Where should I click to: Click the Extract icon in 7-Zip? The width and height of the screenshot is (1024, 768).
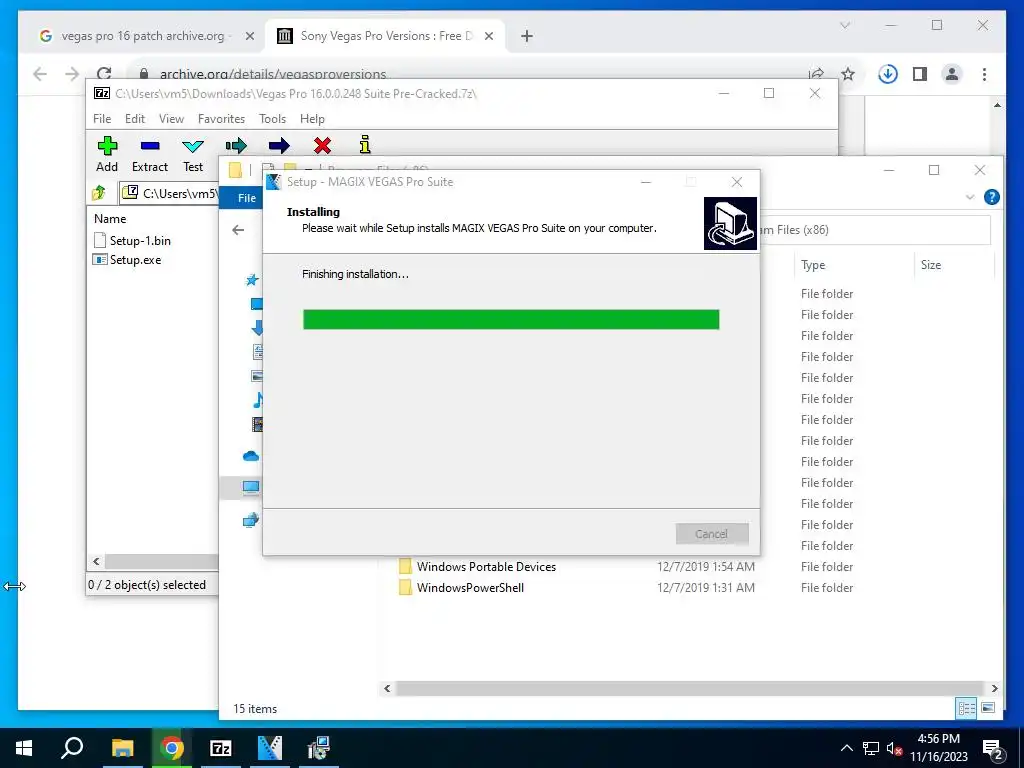(150, 154)
